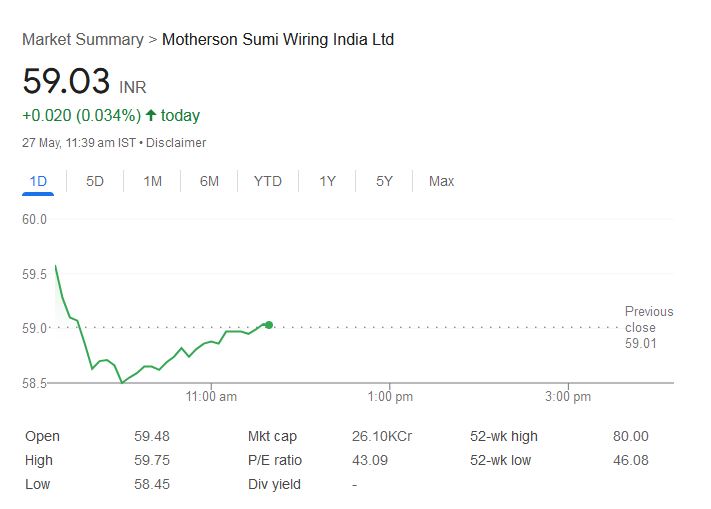Click the green up arrow icon
711x509 pixels.
pos(151,116)
